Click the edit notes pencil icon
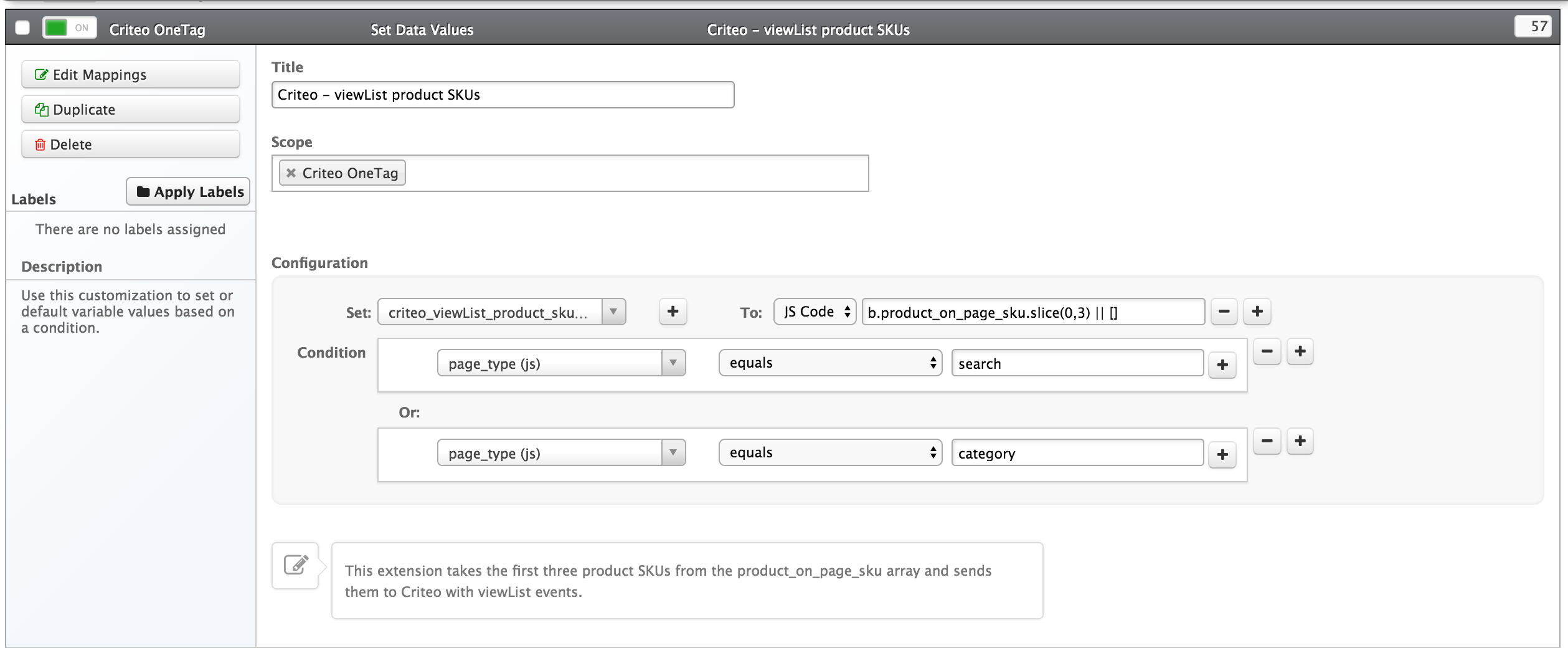The height and width of the screenshot is (653, 1568). coord(296,565)
